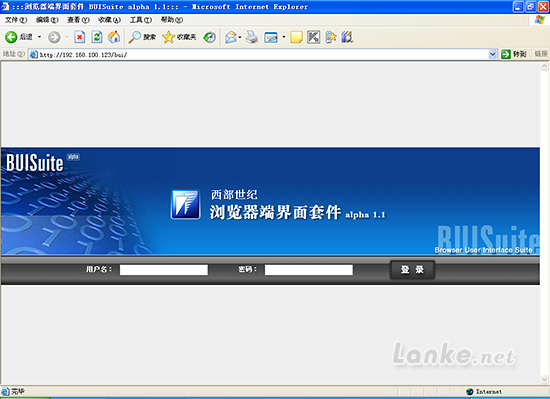Go to the Home page icon

click(114, 37)
